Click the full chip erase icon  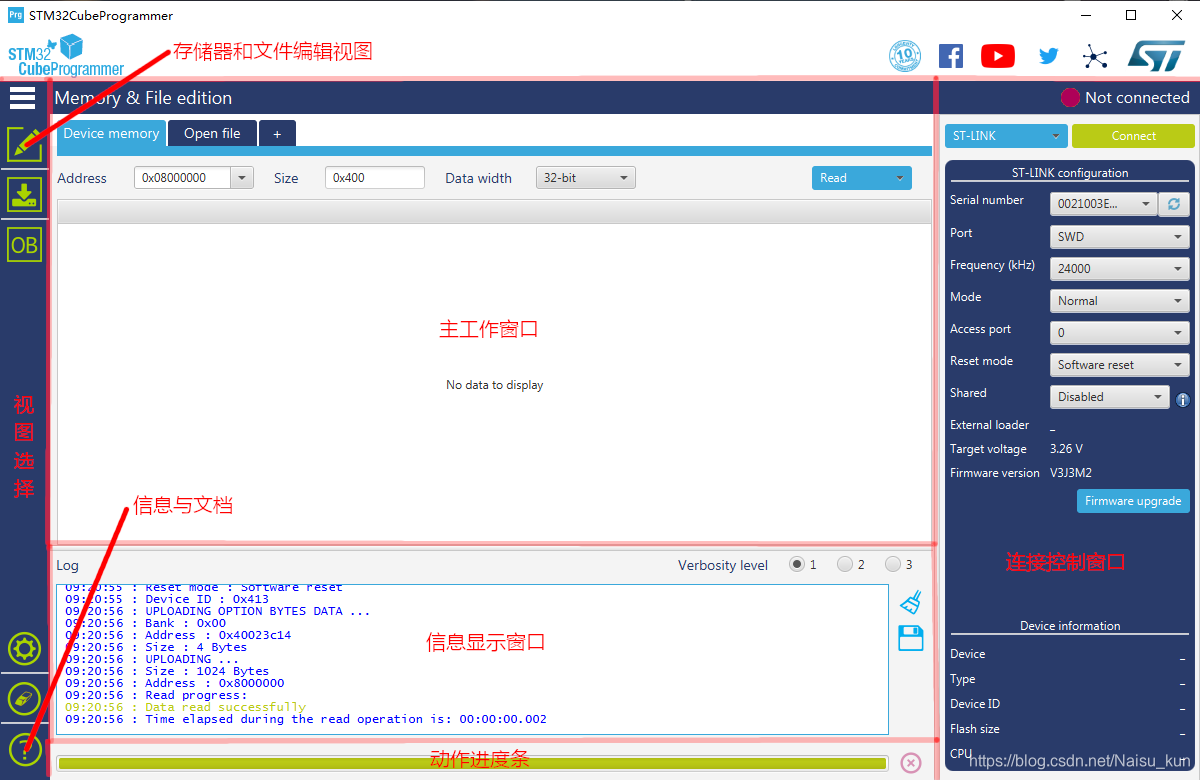point(24,699)
